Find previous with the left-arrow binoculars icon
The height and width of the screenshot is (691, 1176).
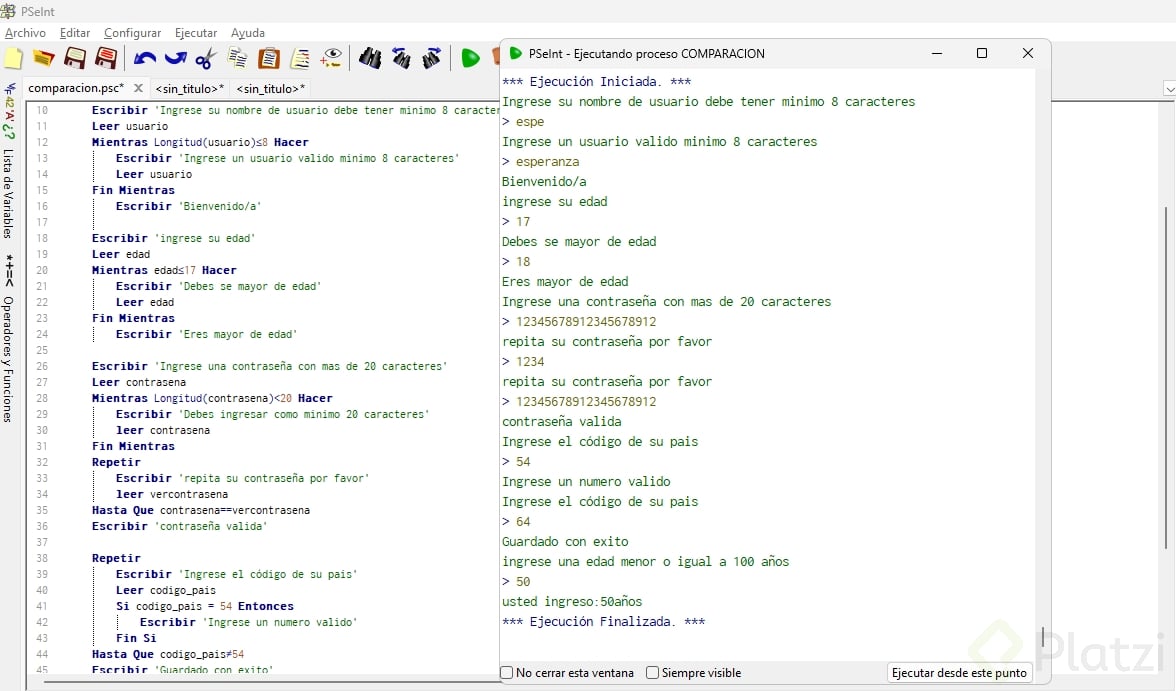pyautogui.click(x=401, y=58)
